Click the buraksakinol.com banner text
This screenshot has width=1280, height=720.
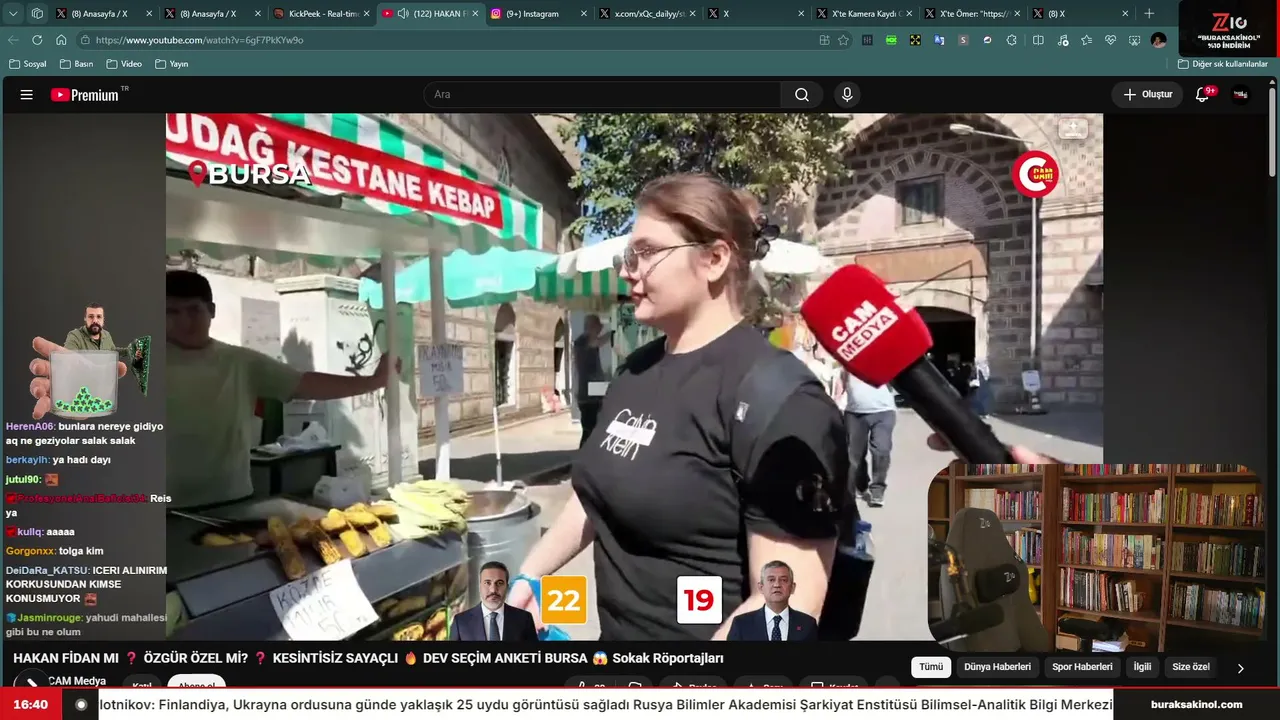click(1197, 704)
